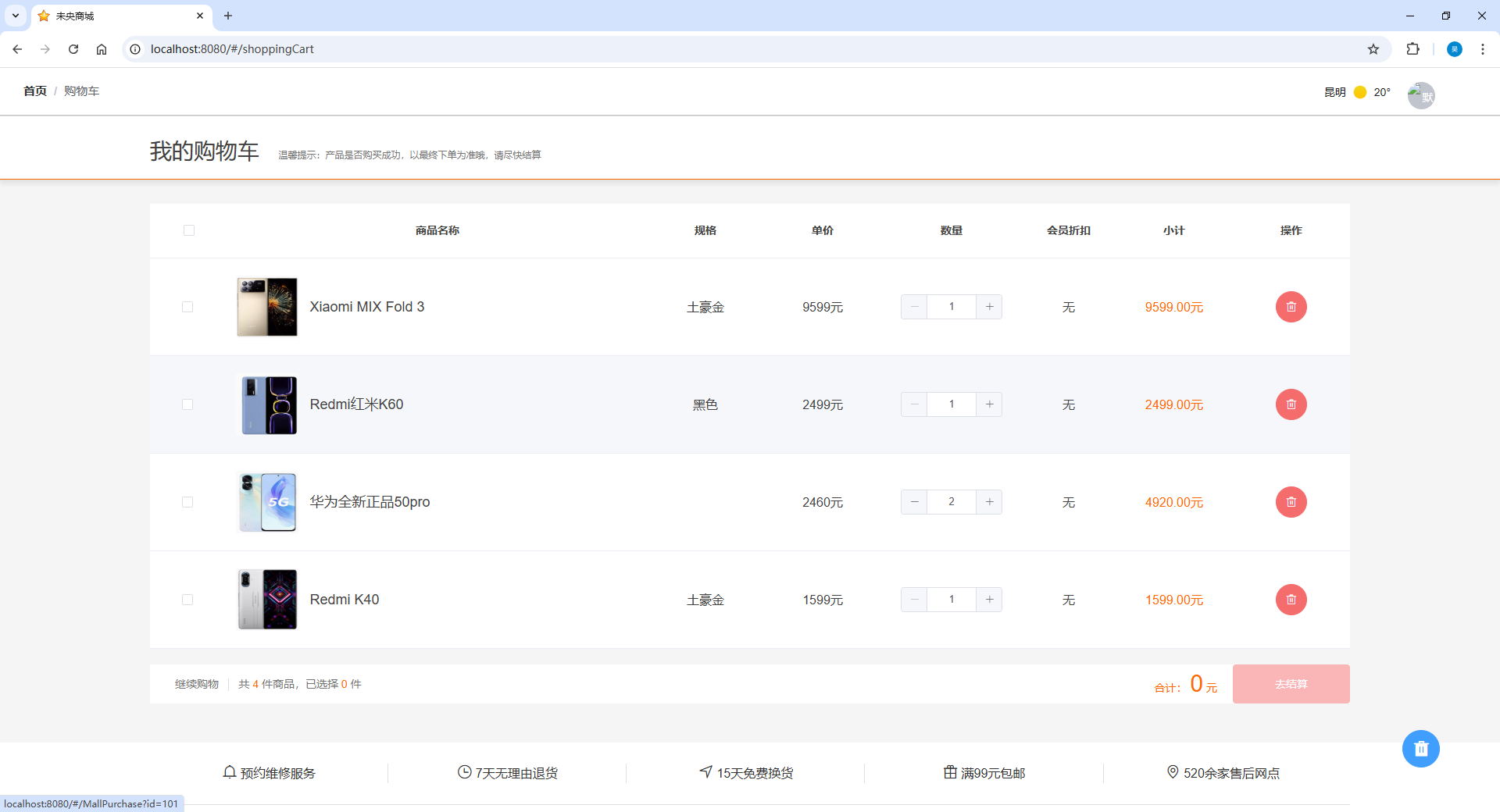Click the gift icon for 满99元包邮
This screenshot has height=812, width=1500.
[x=950, y=772]
